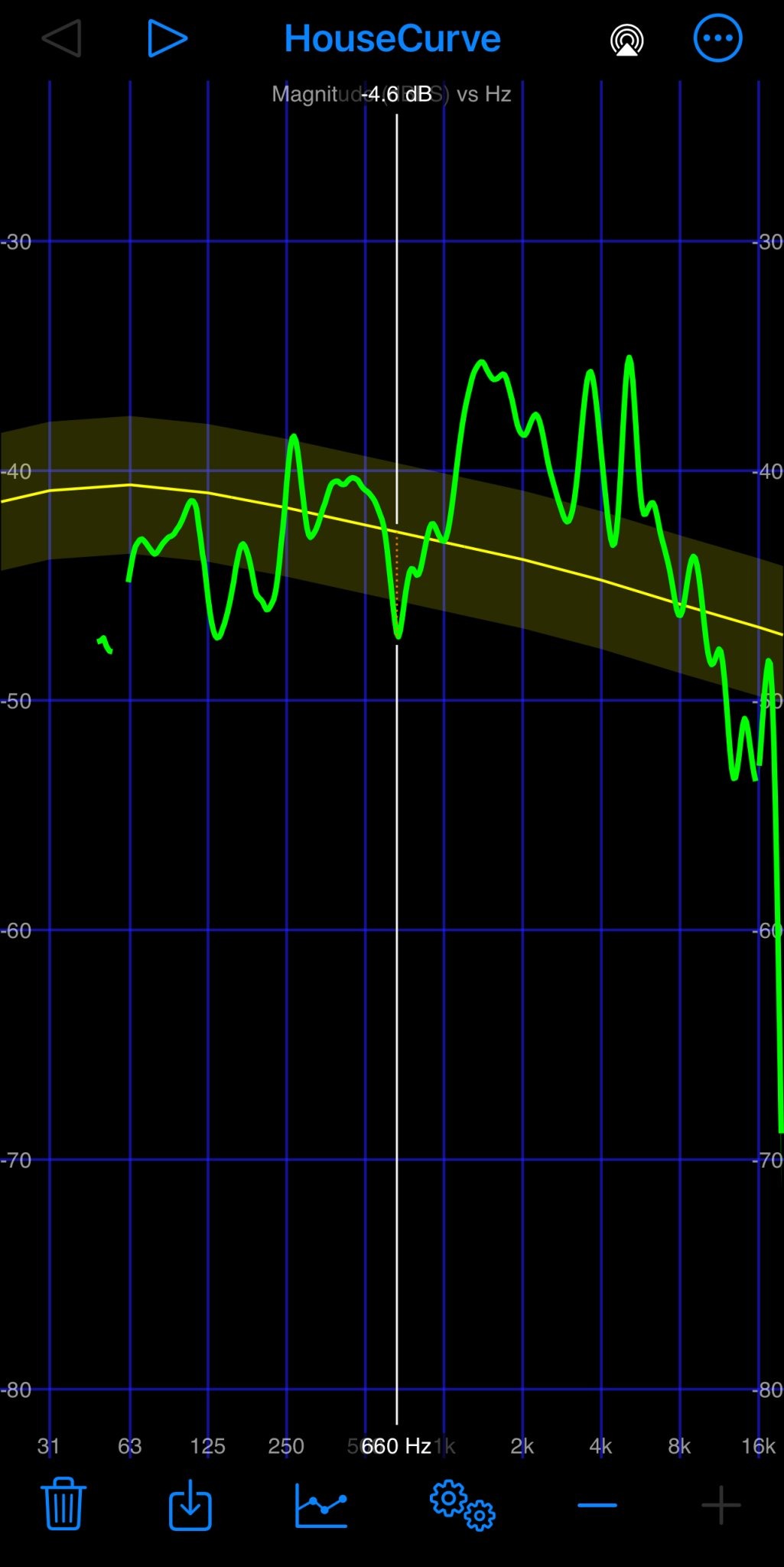Tap the 660 Hz cursor frequency label
The image size is (784, 1567).
(396, 1446)
